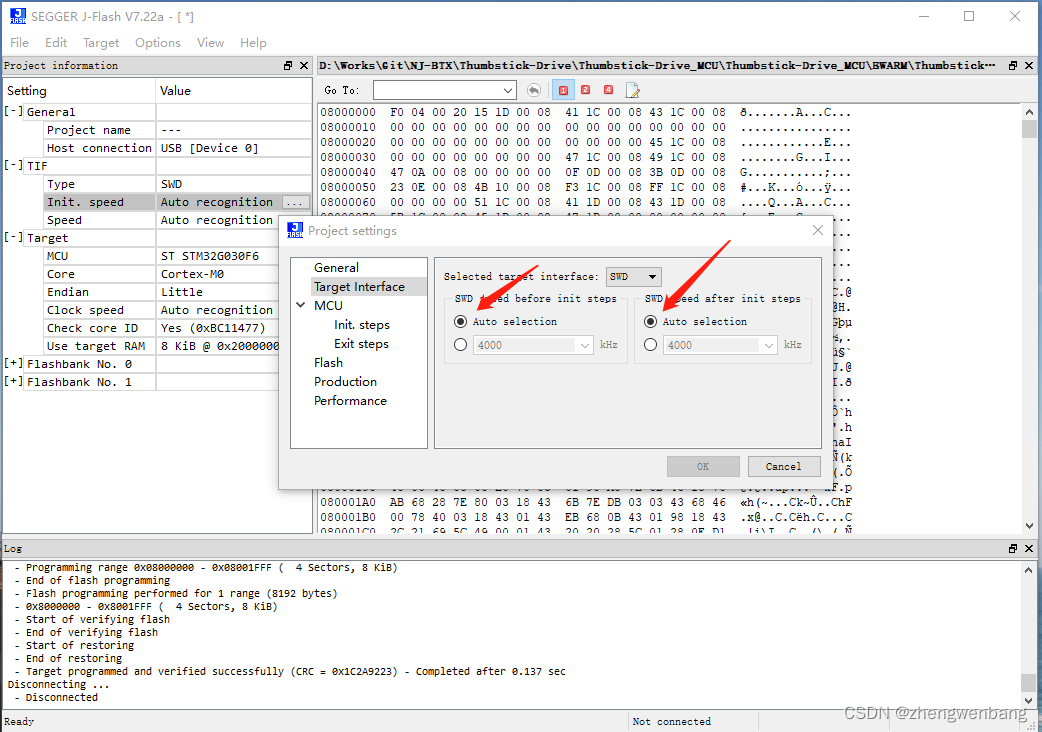Select Target Interface in settings tree

[x=359, y=287]
